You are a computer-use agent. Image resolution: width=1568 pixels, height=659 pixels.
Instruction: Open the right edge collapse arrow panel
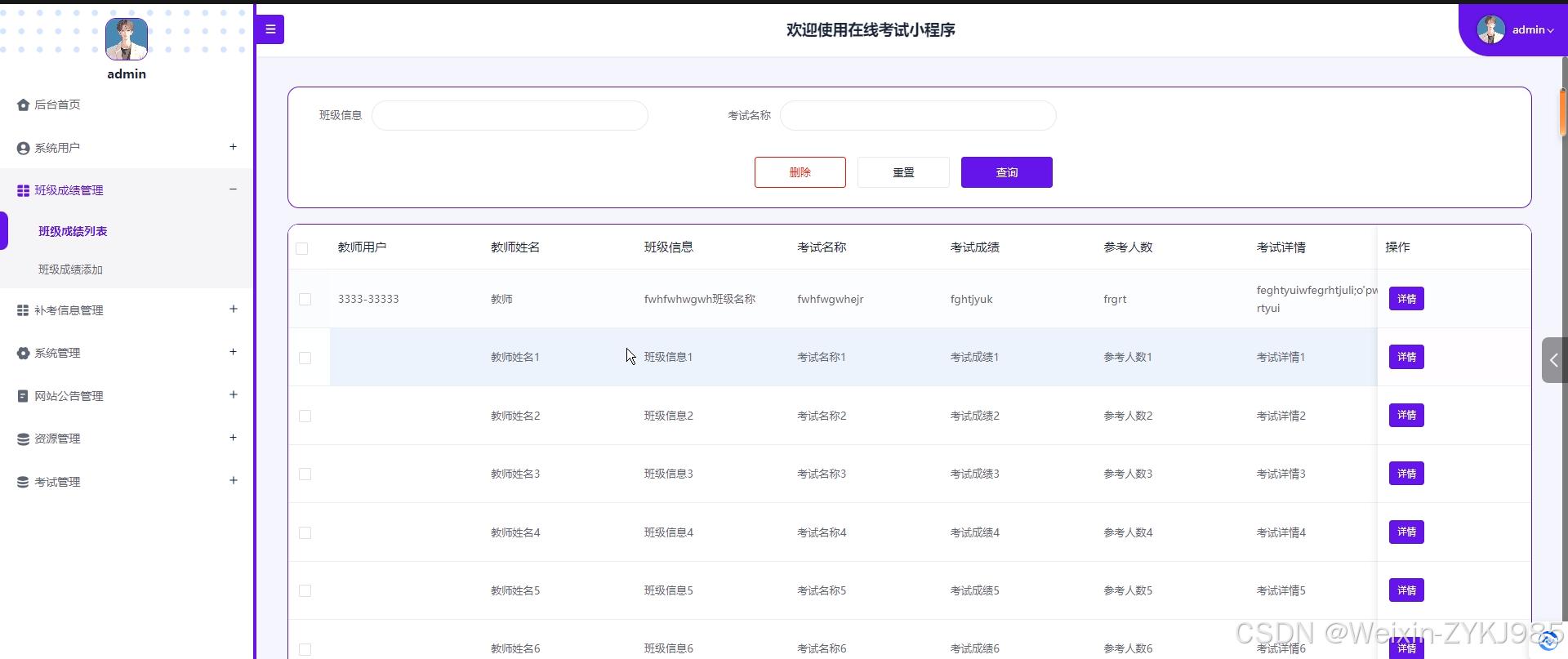pos(1554,360)
